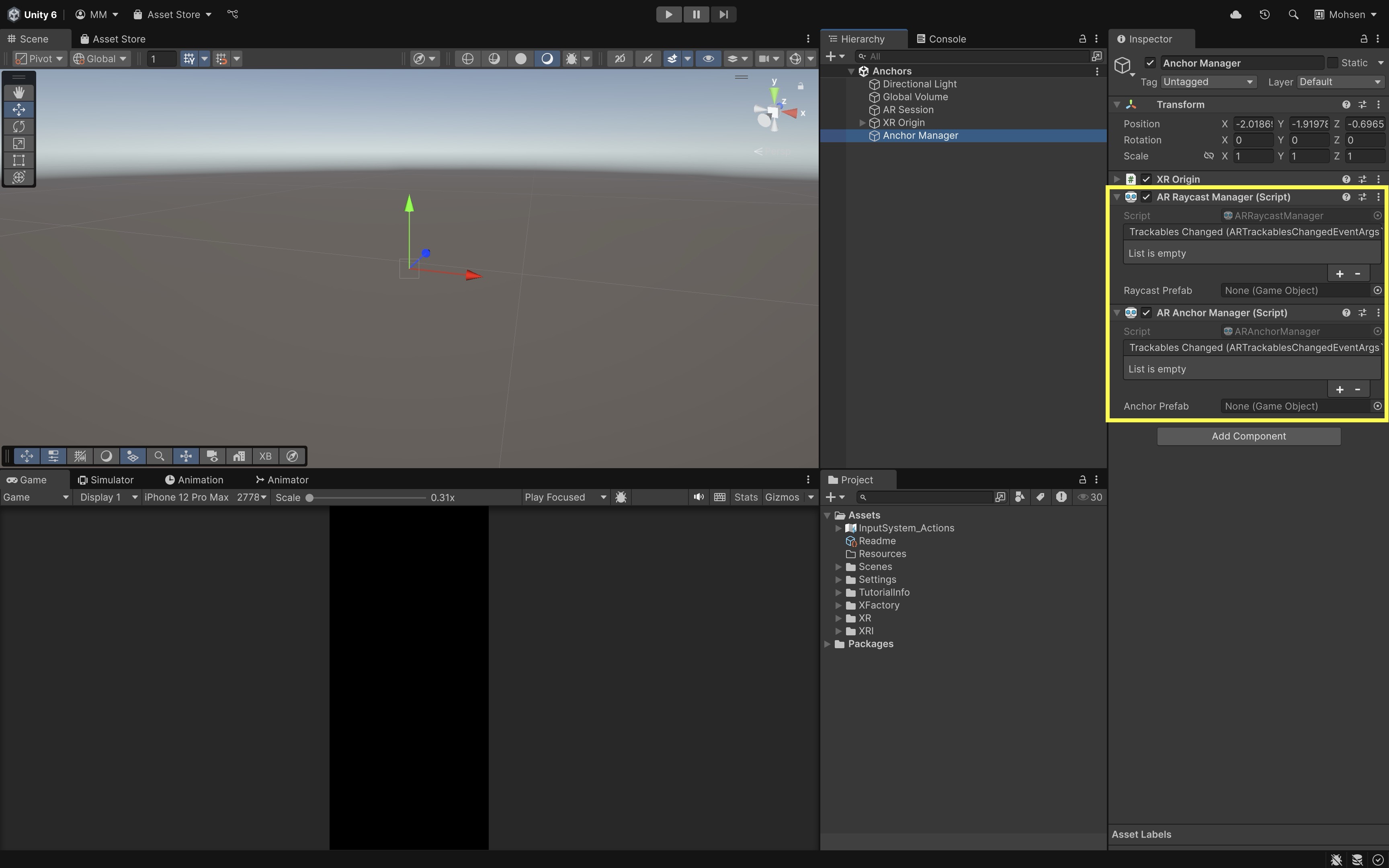Toggle the Anchor Manager active checkbox
The image size is (1389, 868).
(x=1149, y=63)
